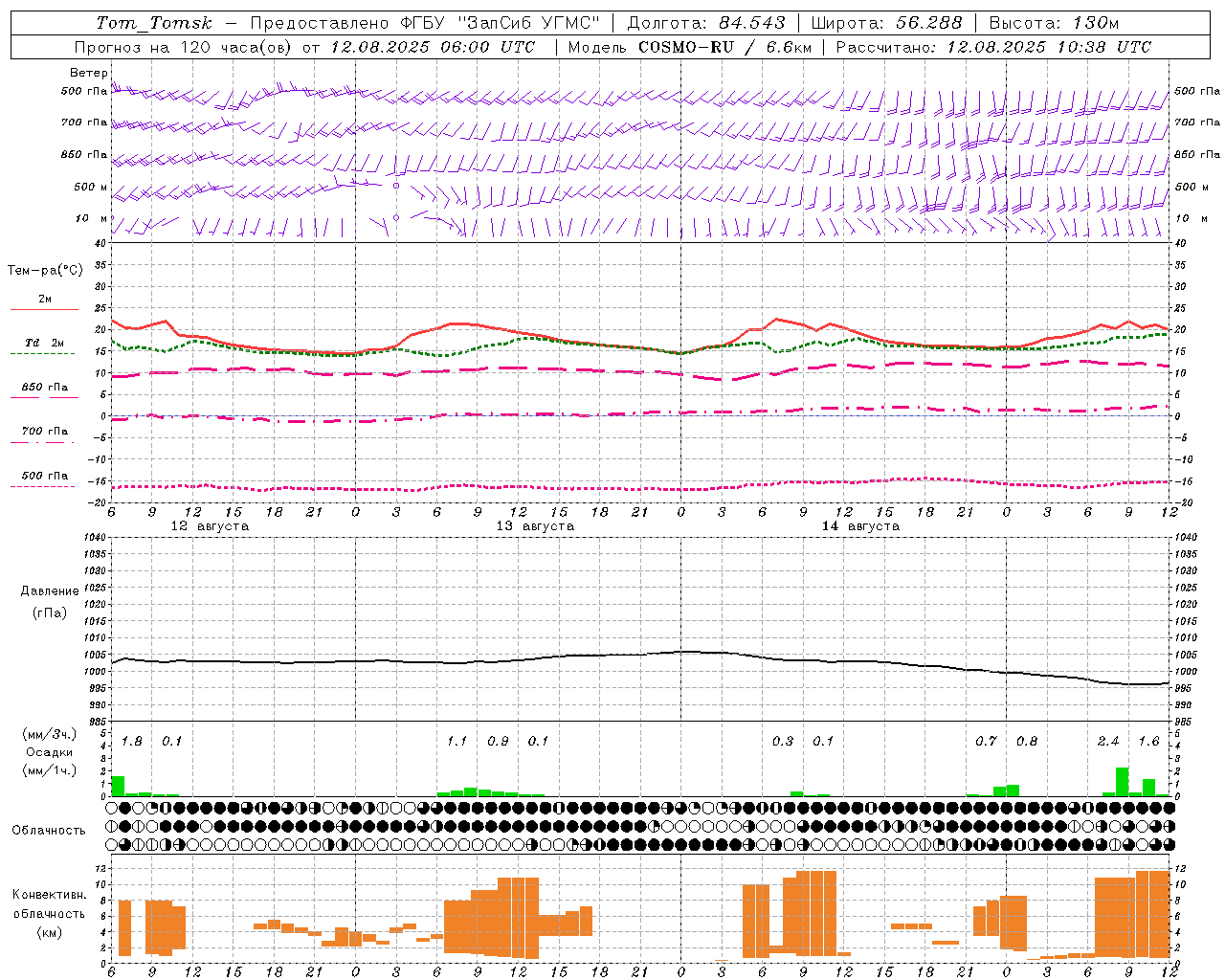The height and width of the screenshot is (980, 1225).
Task: Click the 1.8 precipitation amount value
Action: click(131, 742)
